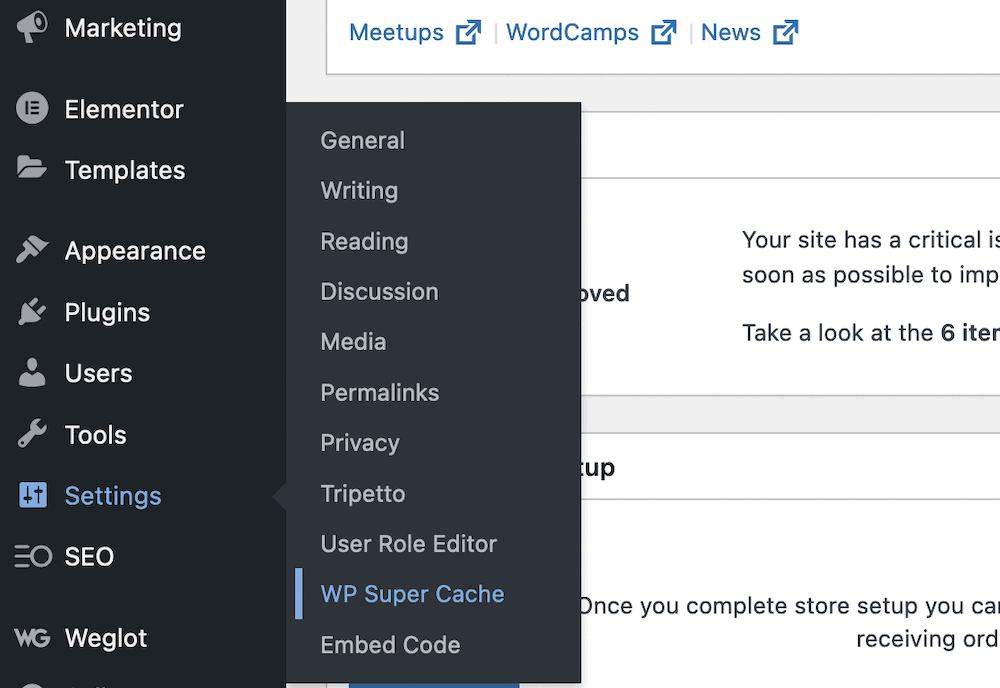Follow the WordCamps link
Image resolution: width=1000 pixels, height=688 pixels.
coord(572,33)
